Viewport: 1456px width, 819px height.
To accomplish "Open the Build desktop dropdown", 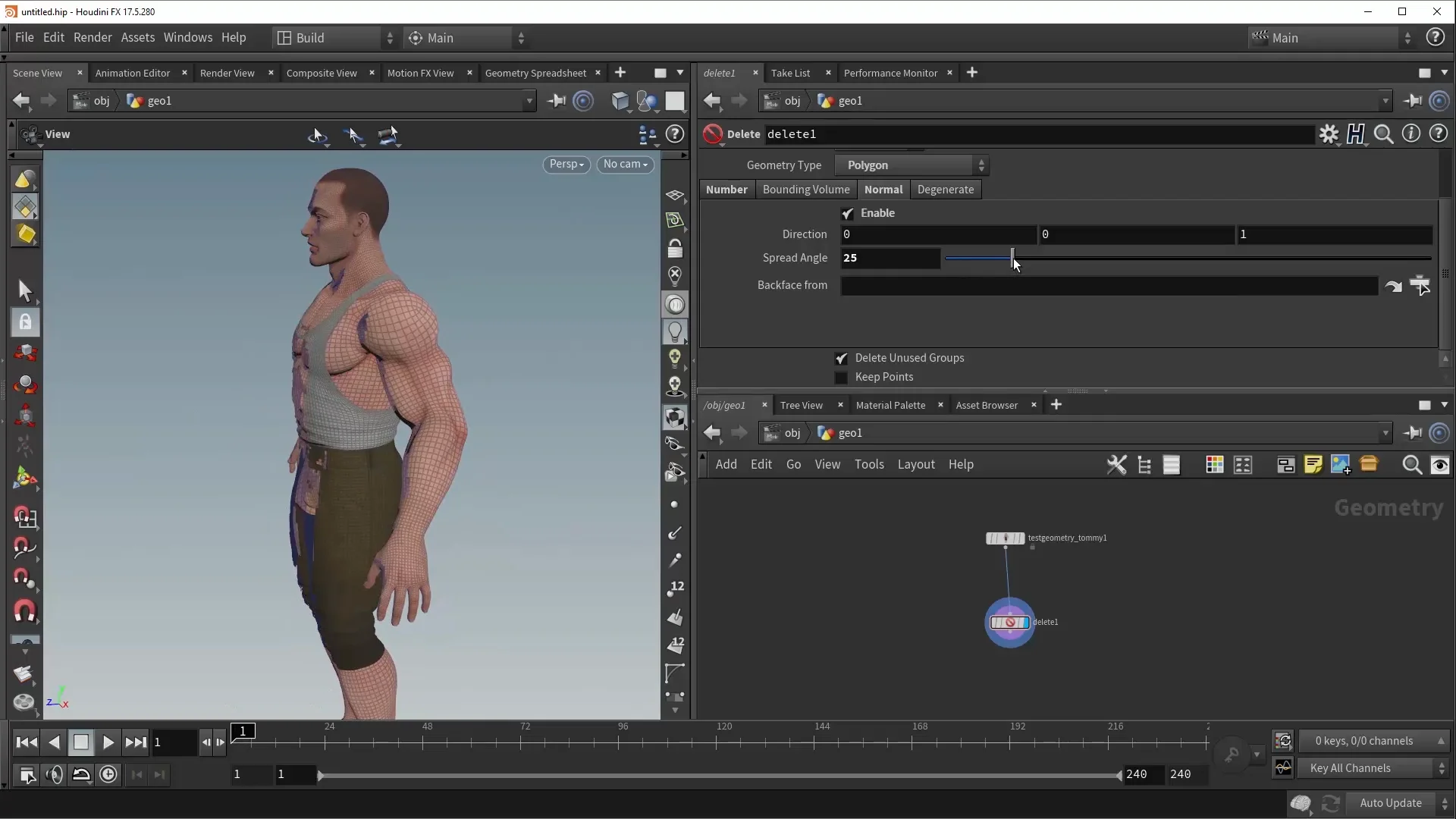I will (334, 38).
